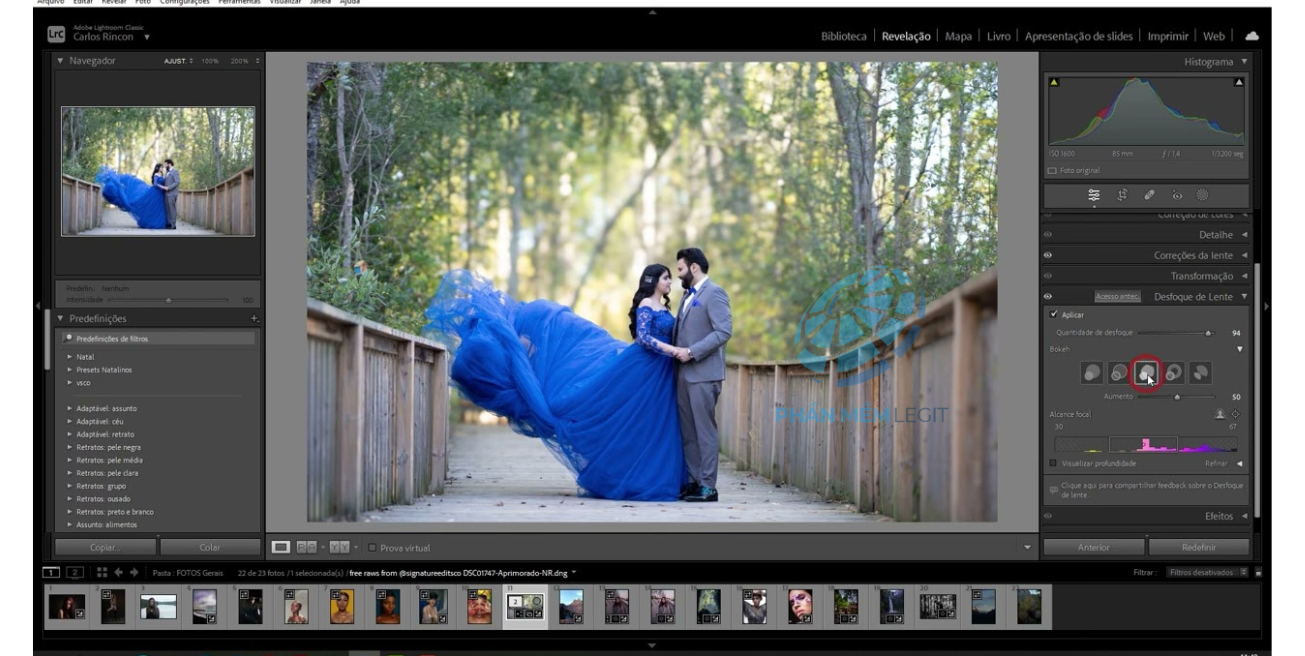
Task: Choose the fifth bokeh shape icon
Action: coord(1201,373)
